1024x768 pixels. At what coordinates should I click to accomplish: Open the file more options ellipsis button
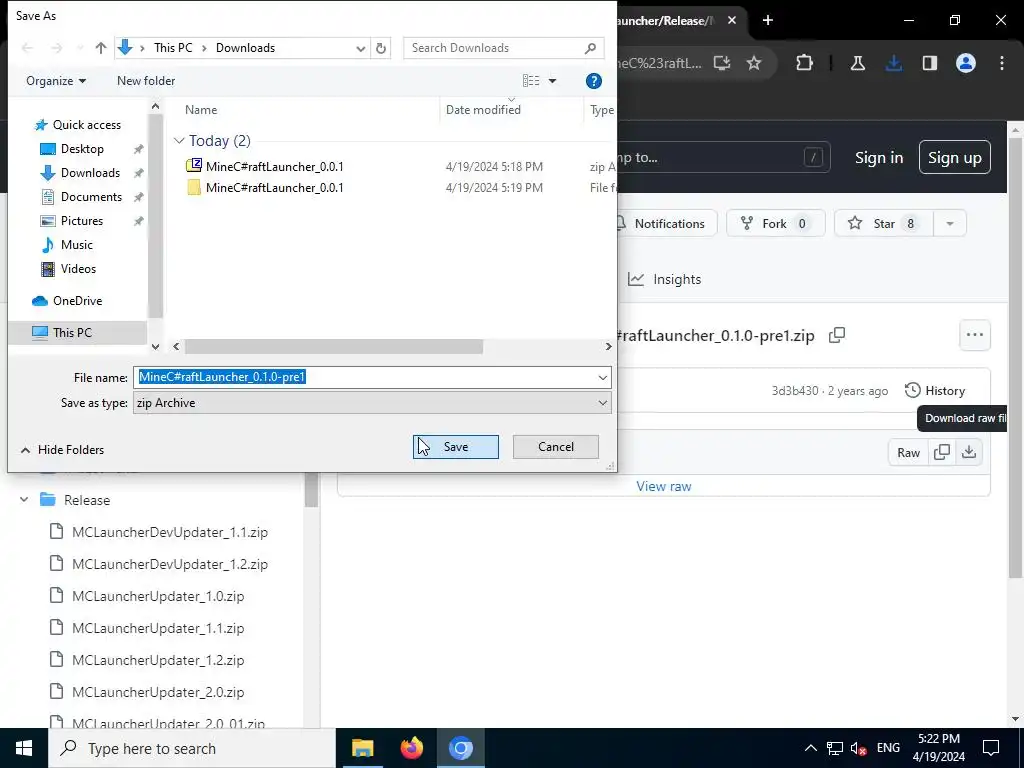coord(974,335)
